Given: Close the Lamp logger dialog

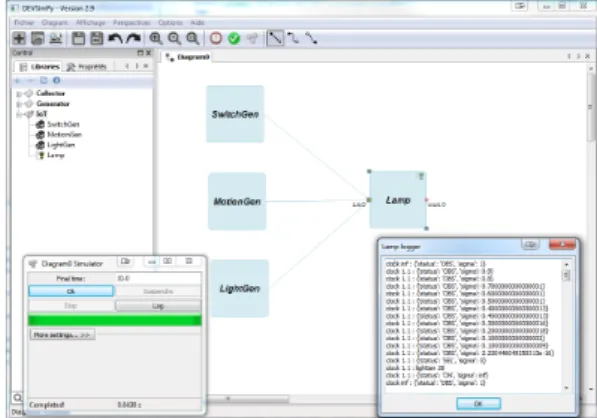Looking at the screenshot, I should tap(562, 244).
